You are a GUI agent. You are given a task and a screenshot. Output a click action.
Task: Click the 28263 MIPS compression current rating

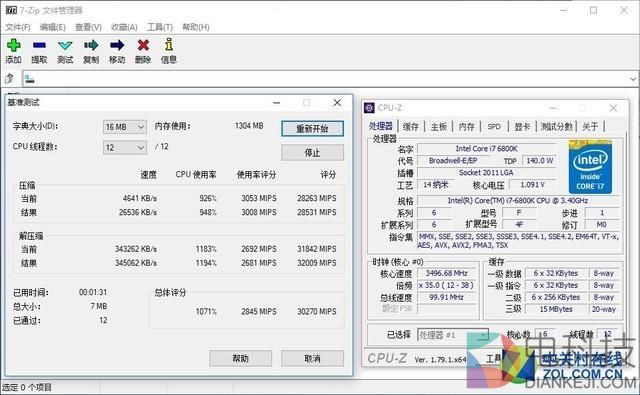[317, 198]
